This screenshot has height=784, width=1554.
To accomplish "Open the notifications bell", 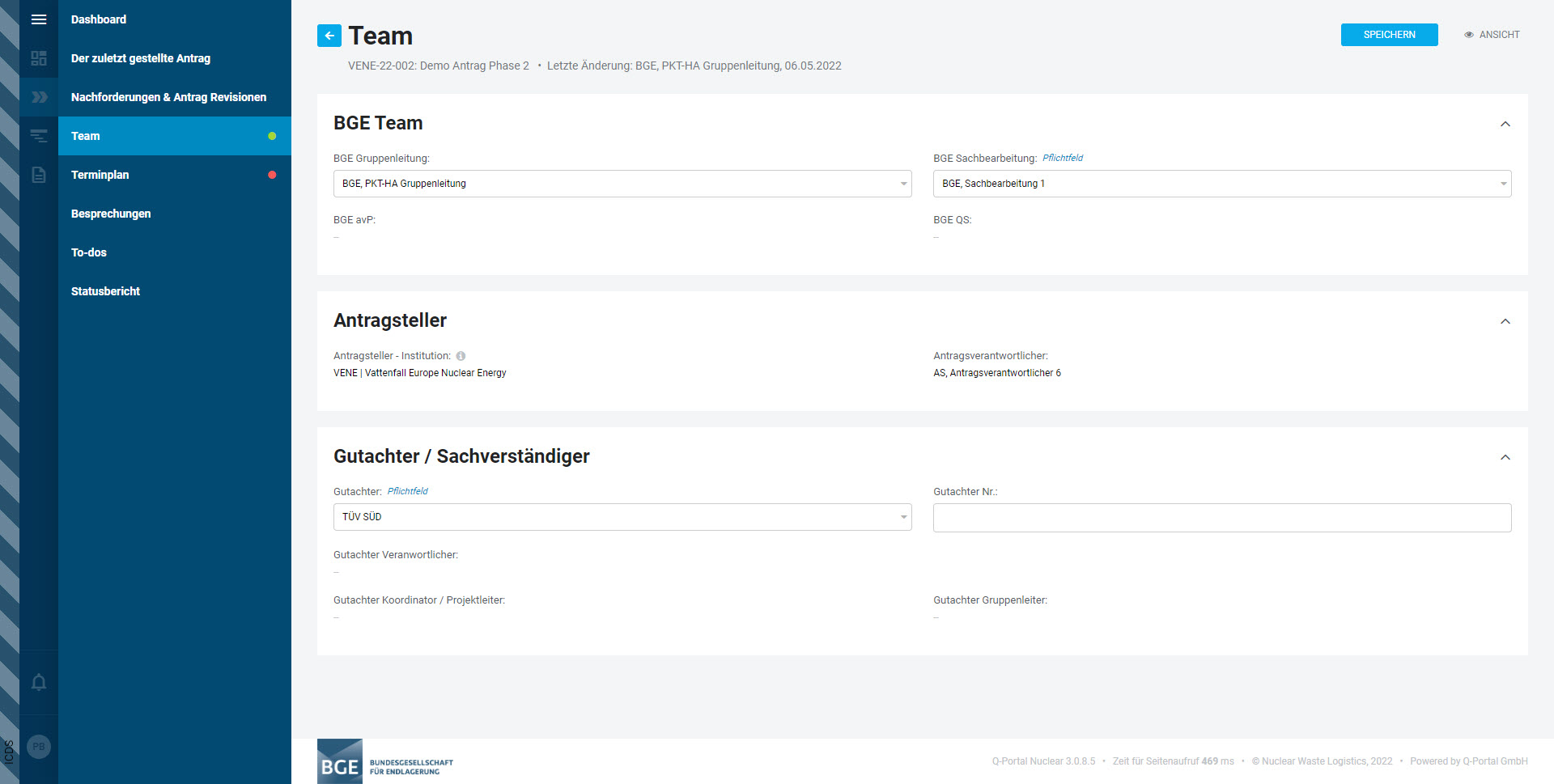I will pos(38,682).
